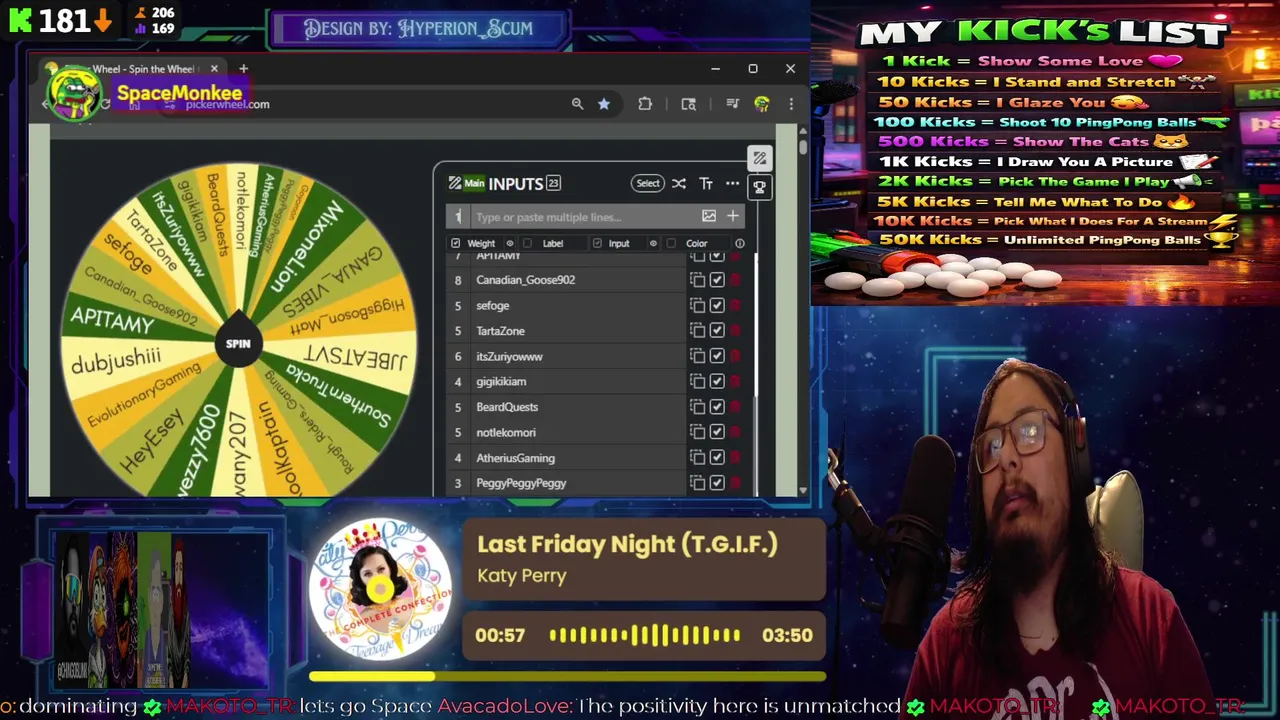Image resolution: width=1280 pixels, height=720 pixels.
Task: Bookmark page with the star icon
Action: 604,104
